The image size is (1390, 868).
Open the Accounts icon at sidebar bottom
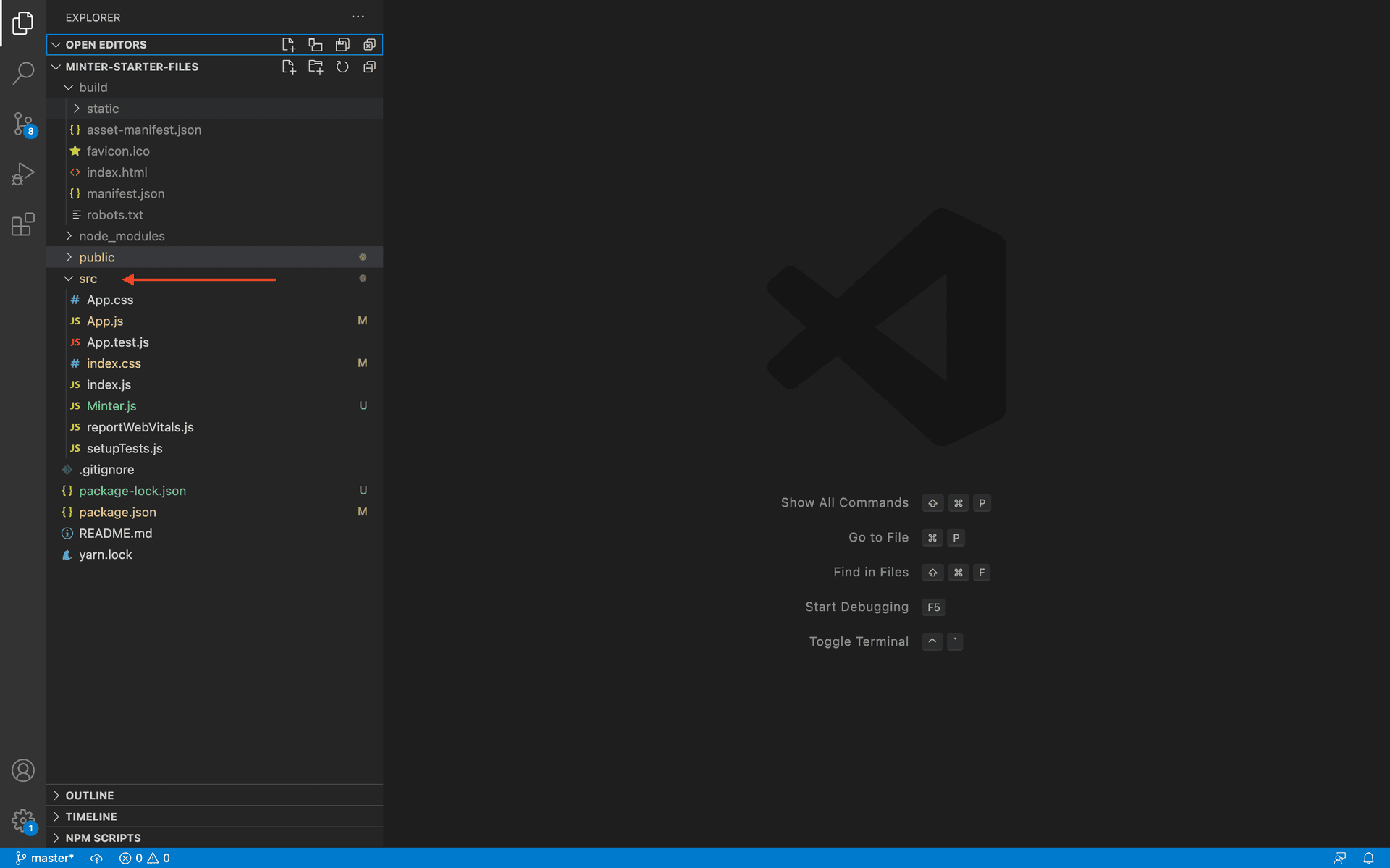click(23, 770)
